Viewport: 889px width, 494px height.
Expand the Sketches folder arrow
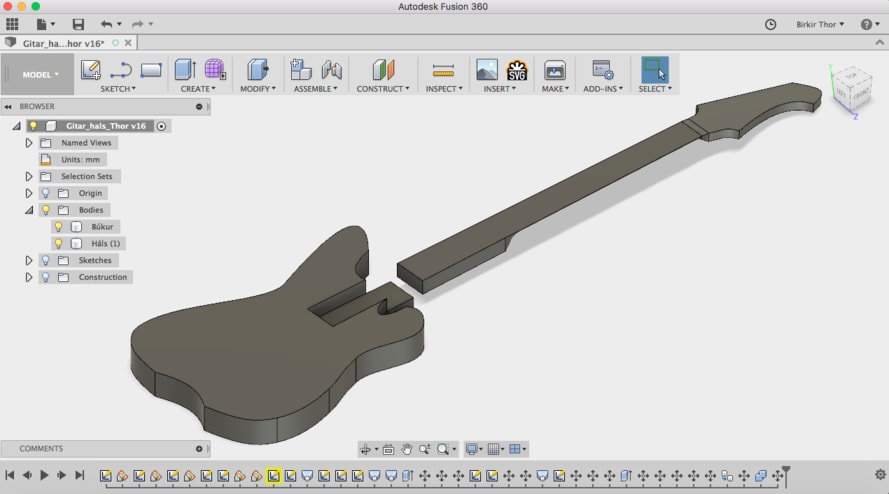[x=28, y=260]
